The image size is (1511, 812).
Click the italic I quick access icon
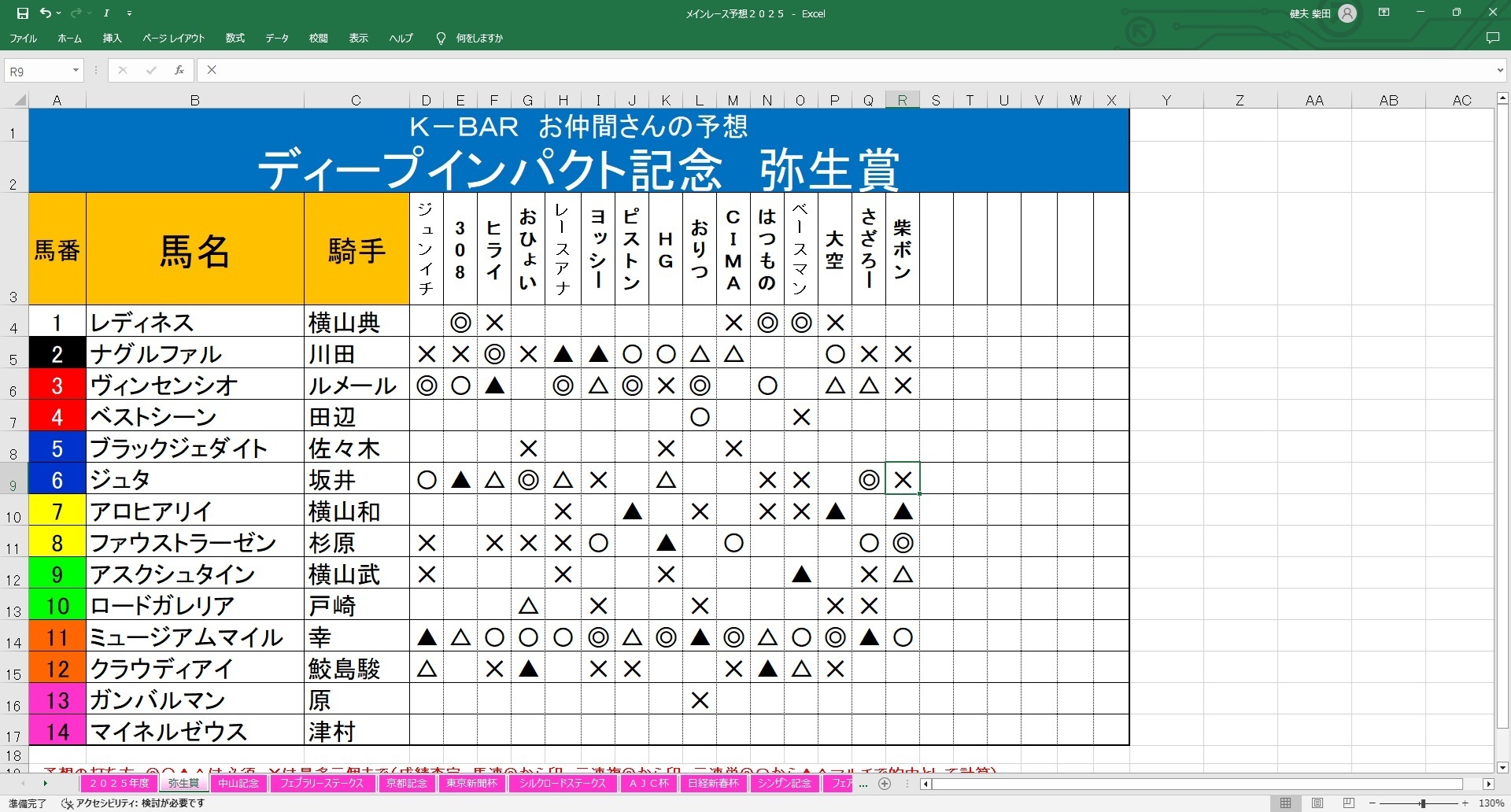[106, 13]
